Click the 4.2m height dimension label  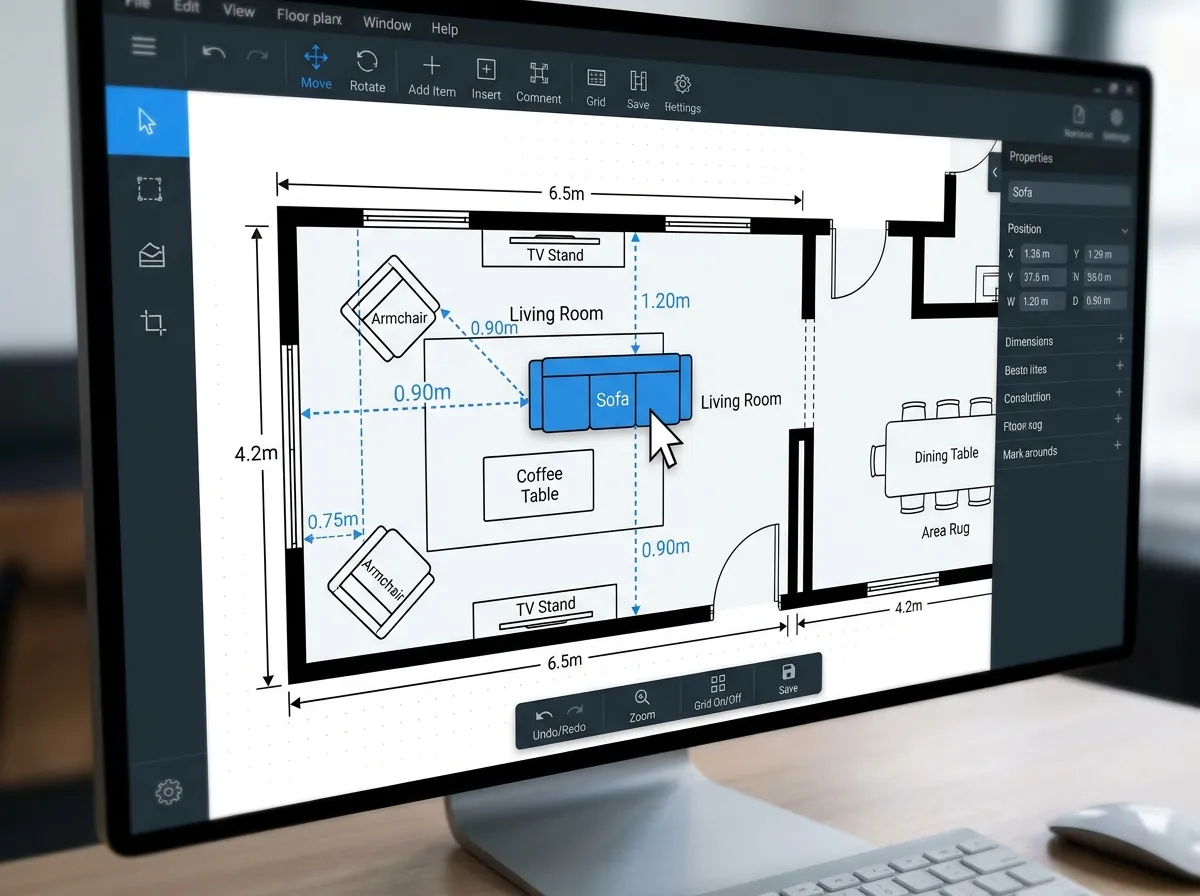click(x=256, y=453)
